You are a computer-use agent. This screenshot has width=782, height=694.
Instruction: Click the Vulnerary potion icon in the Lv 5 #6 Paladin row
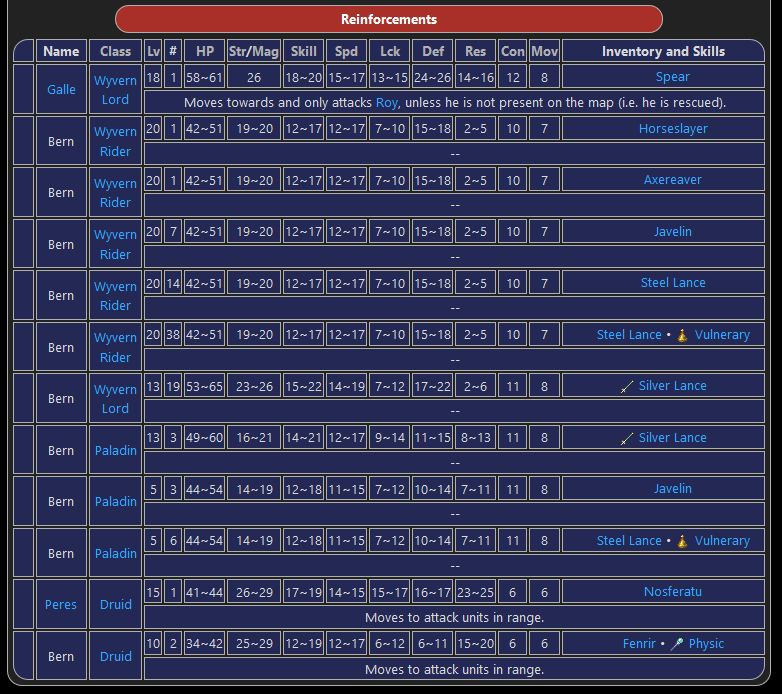pyautogui.click(x=682, y=541)
